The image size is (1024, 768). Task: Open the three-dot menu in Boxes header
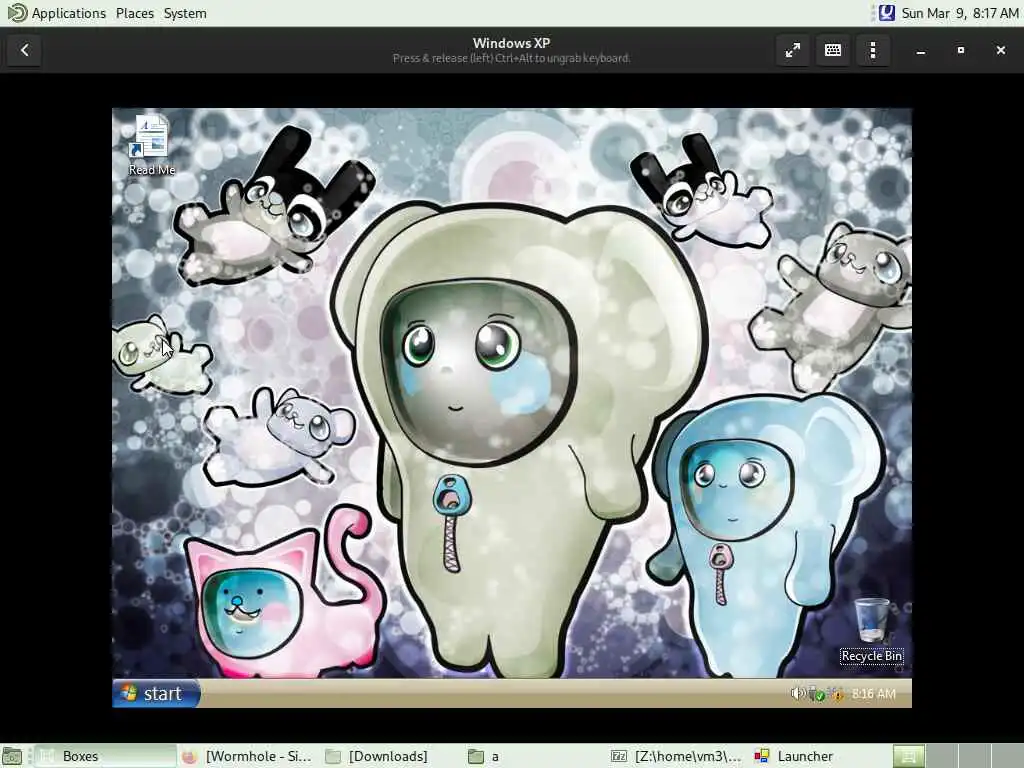click(x=873, y=50)
